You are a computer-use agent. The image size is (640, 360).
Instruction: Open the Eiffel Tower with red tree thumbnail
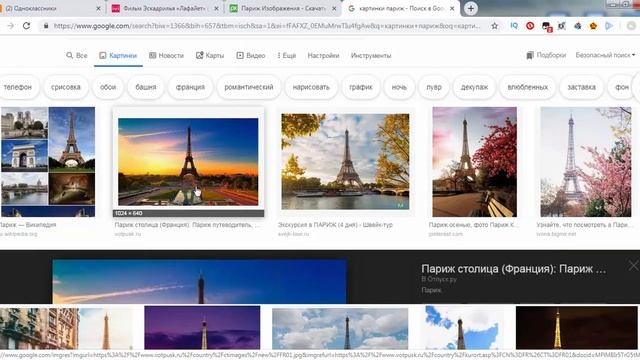(475, 162)
